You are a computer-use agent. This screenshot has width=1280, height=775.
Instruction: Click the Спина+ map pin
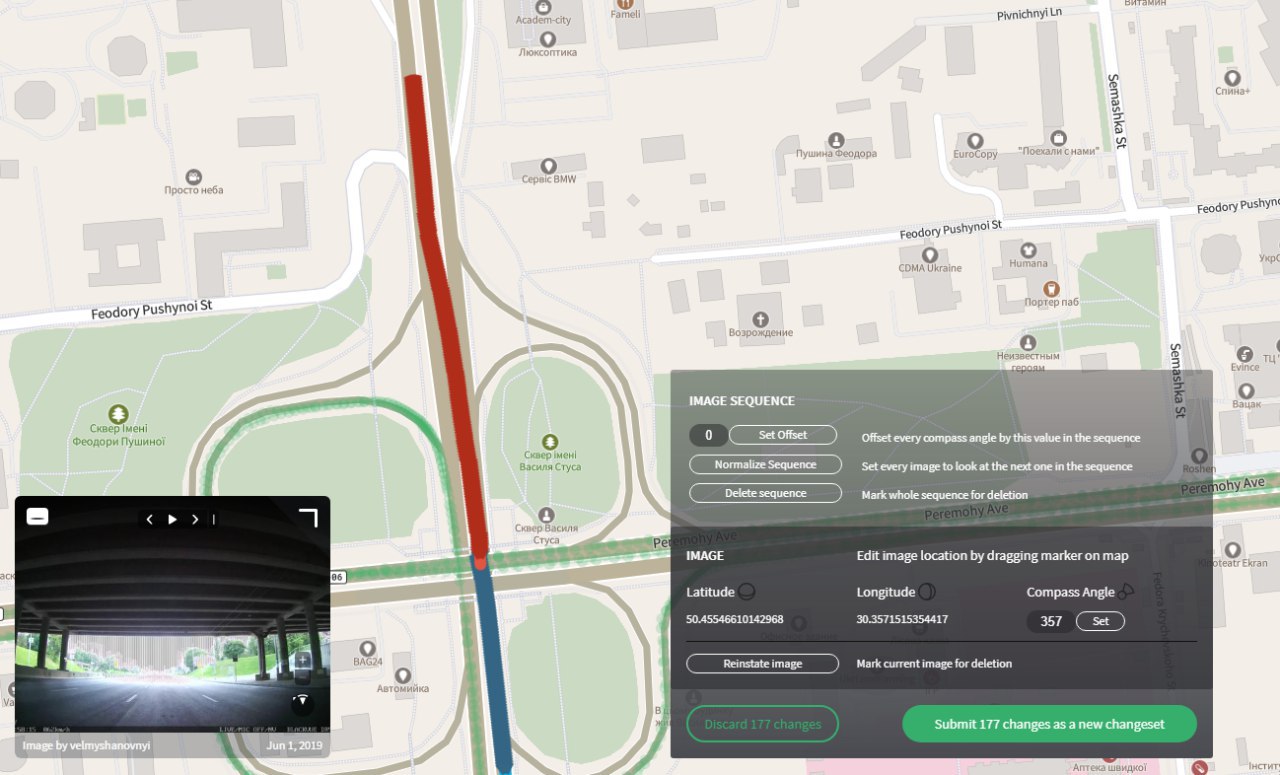click(x=1232, y=77)
